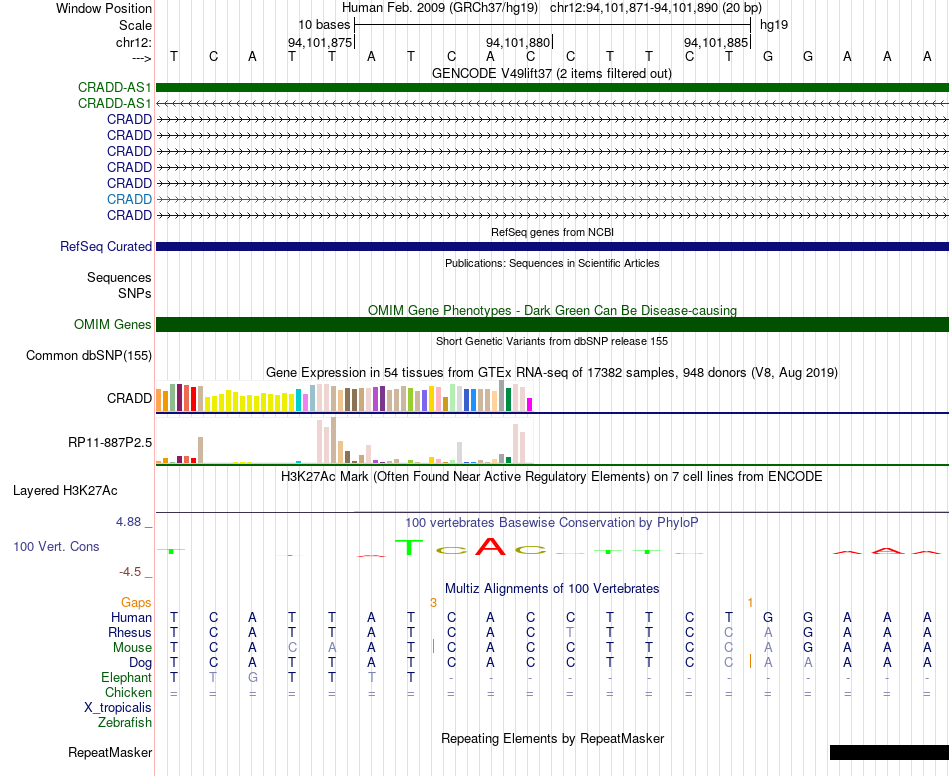Open the 'H3K27Ac Mark' ENCODE track title

[552, 477]
